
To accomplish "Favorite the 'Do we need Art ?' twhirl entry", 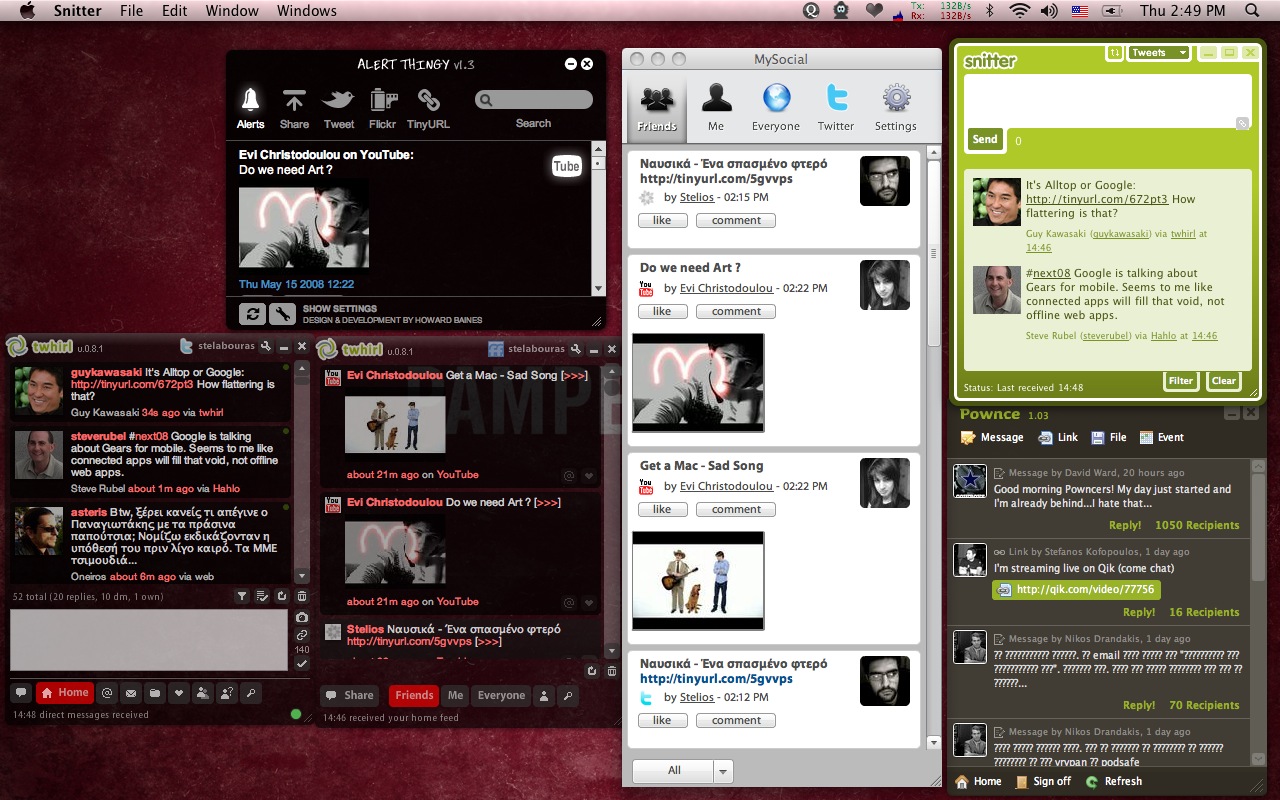I will pos(589,603).
